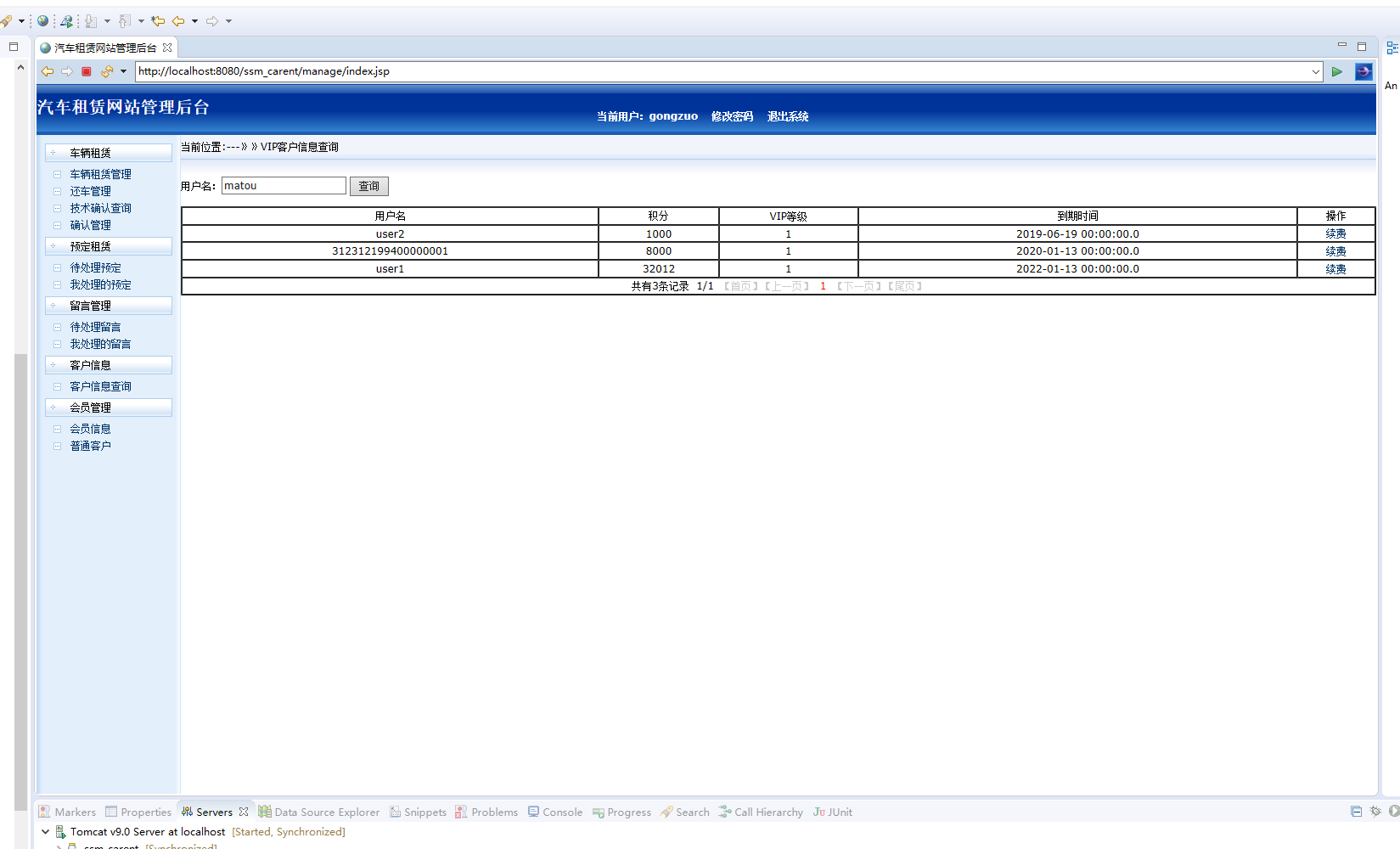Image resolution: width=1400 pixels, height=849 pixels.
Task: Collapse the Tomcat v9.0 Server tree node
Action: [x=45, y=832]
